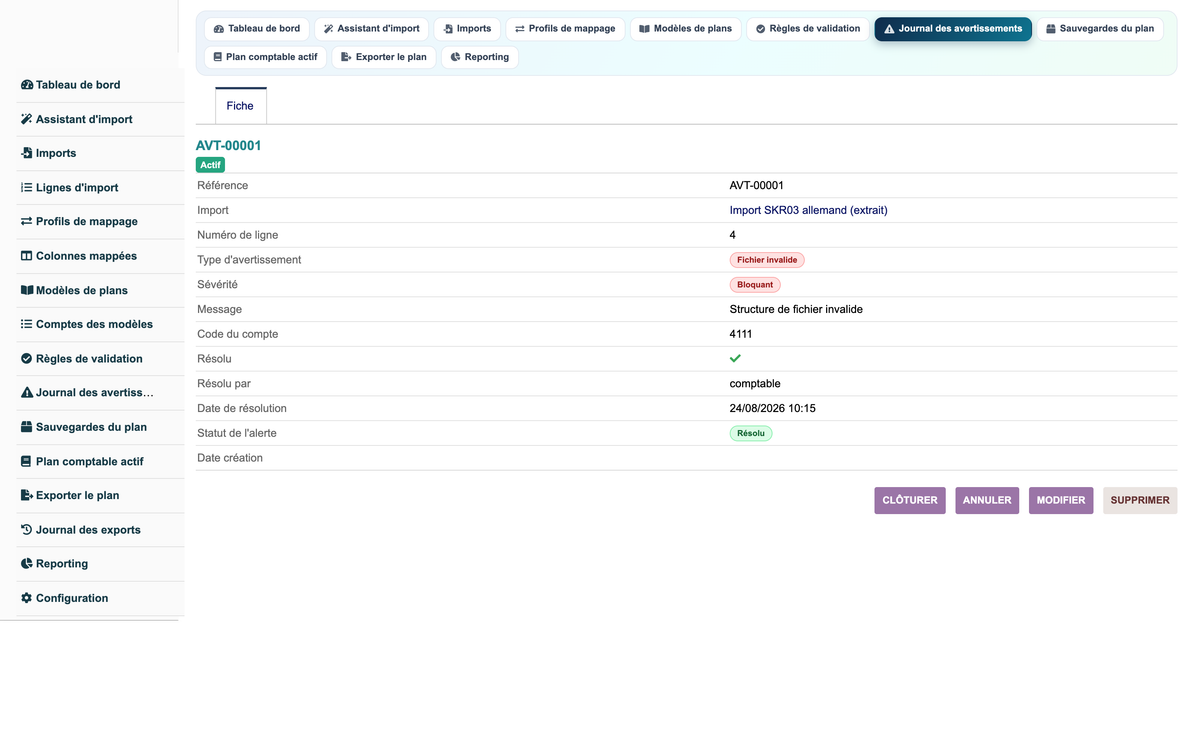The height and width of the screenshot is (743, 1200).
Task: Click the book icon beside sidebar Plan comptable actif
Action: click(27, 461)
